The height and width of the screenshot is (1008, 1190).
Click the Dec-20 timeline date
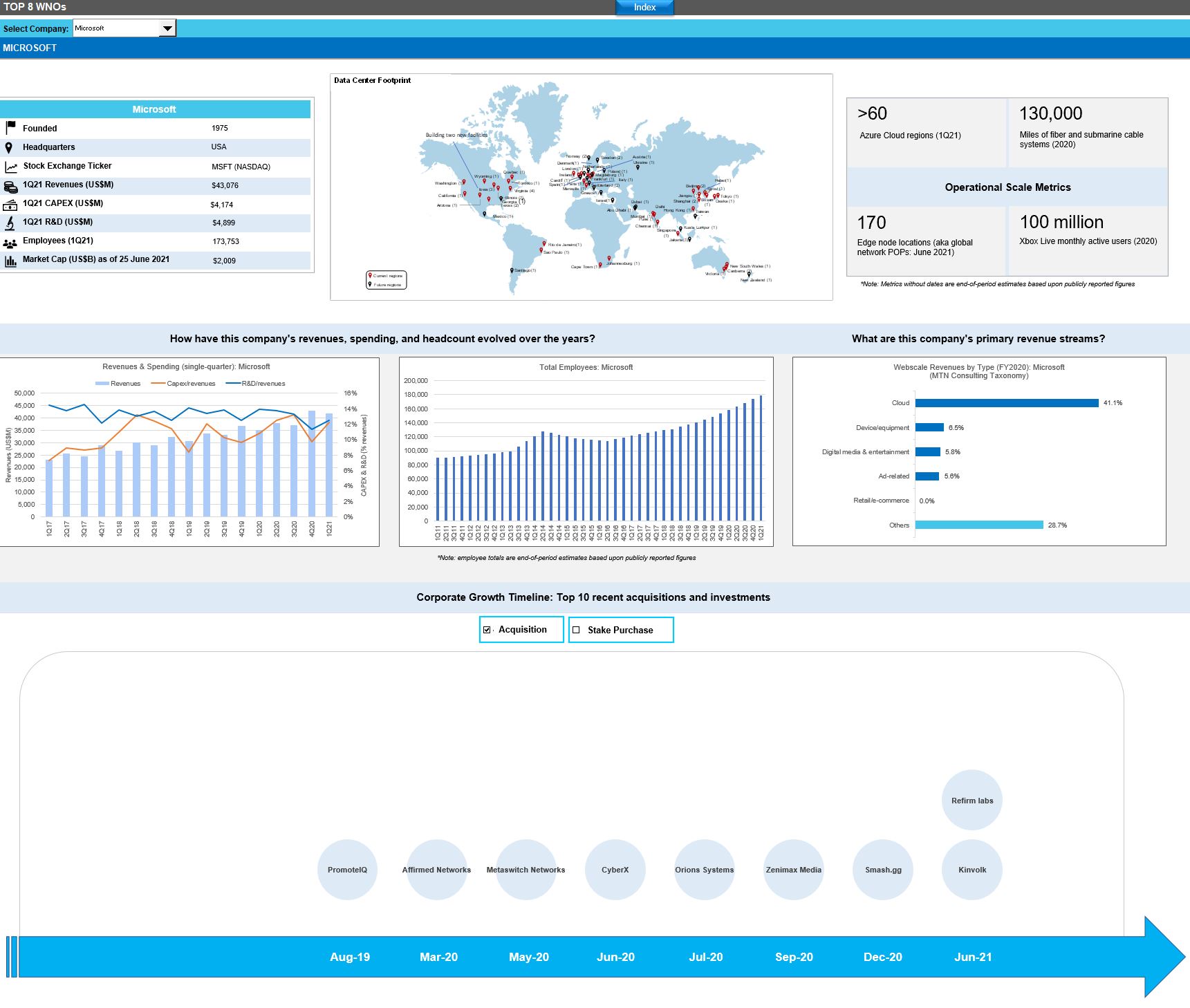[x=882, y=957]
